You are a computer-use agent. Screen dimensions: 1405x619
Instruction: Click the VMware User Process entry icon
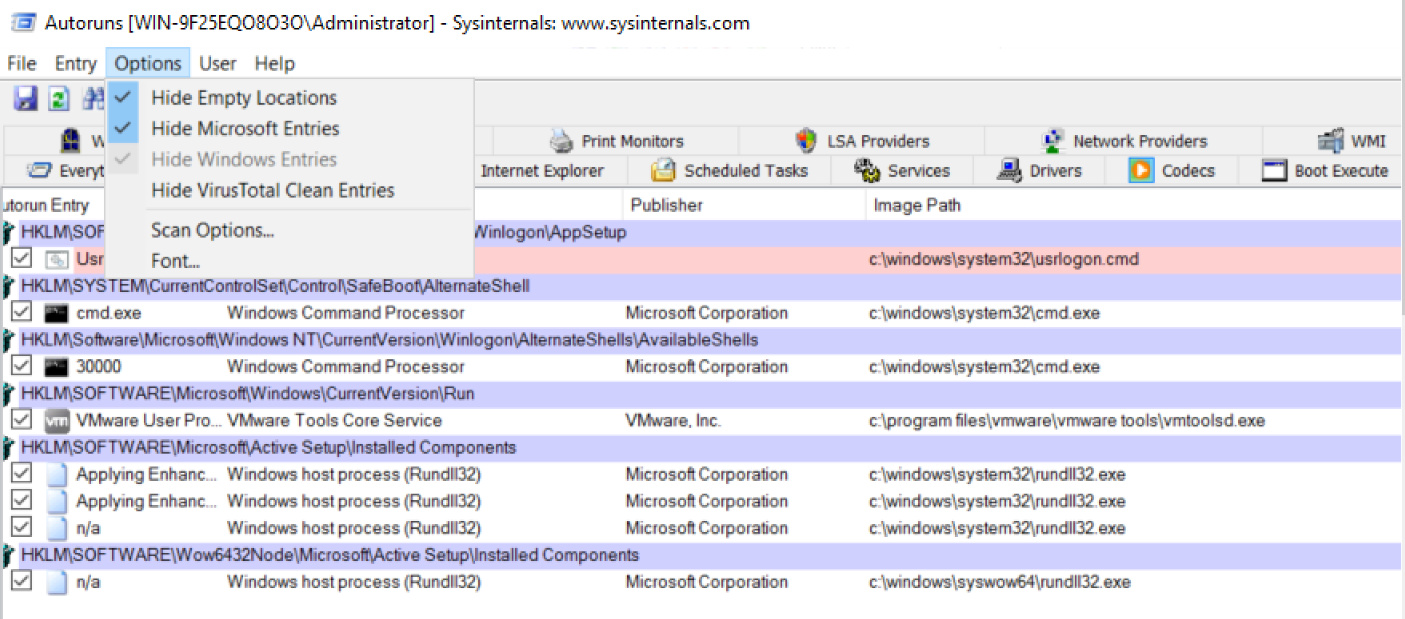(57, 421)
